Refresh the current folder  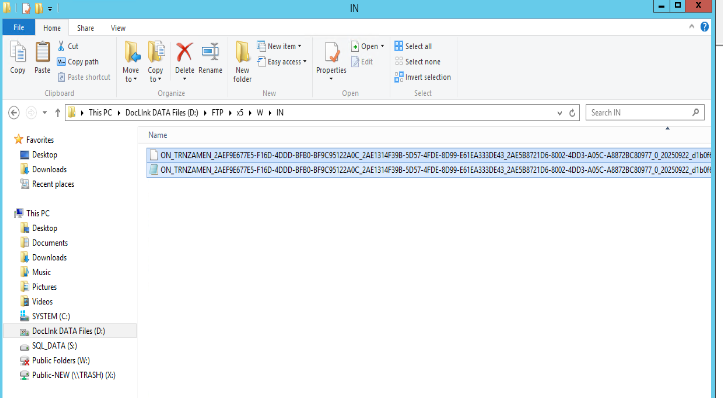click(572, 113)
